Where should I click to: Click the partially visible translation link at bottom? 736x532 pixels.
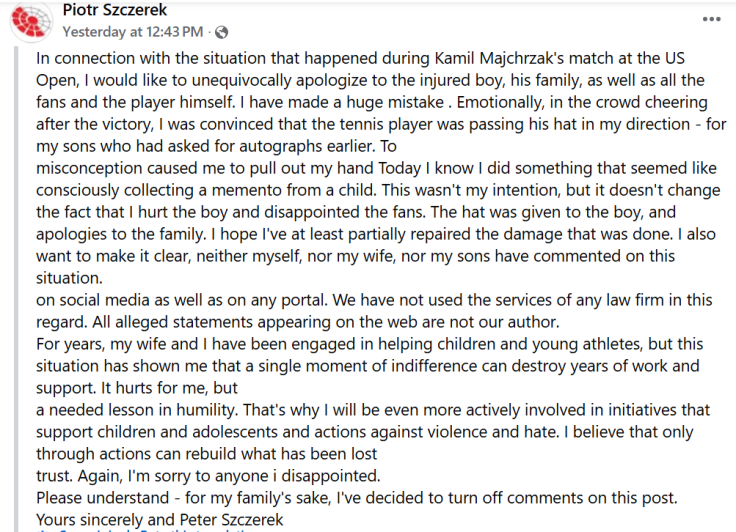point(148,530)
